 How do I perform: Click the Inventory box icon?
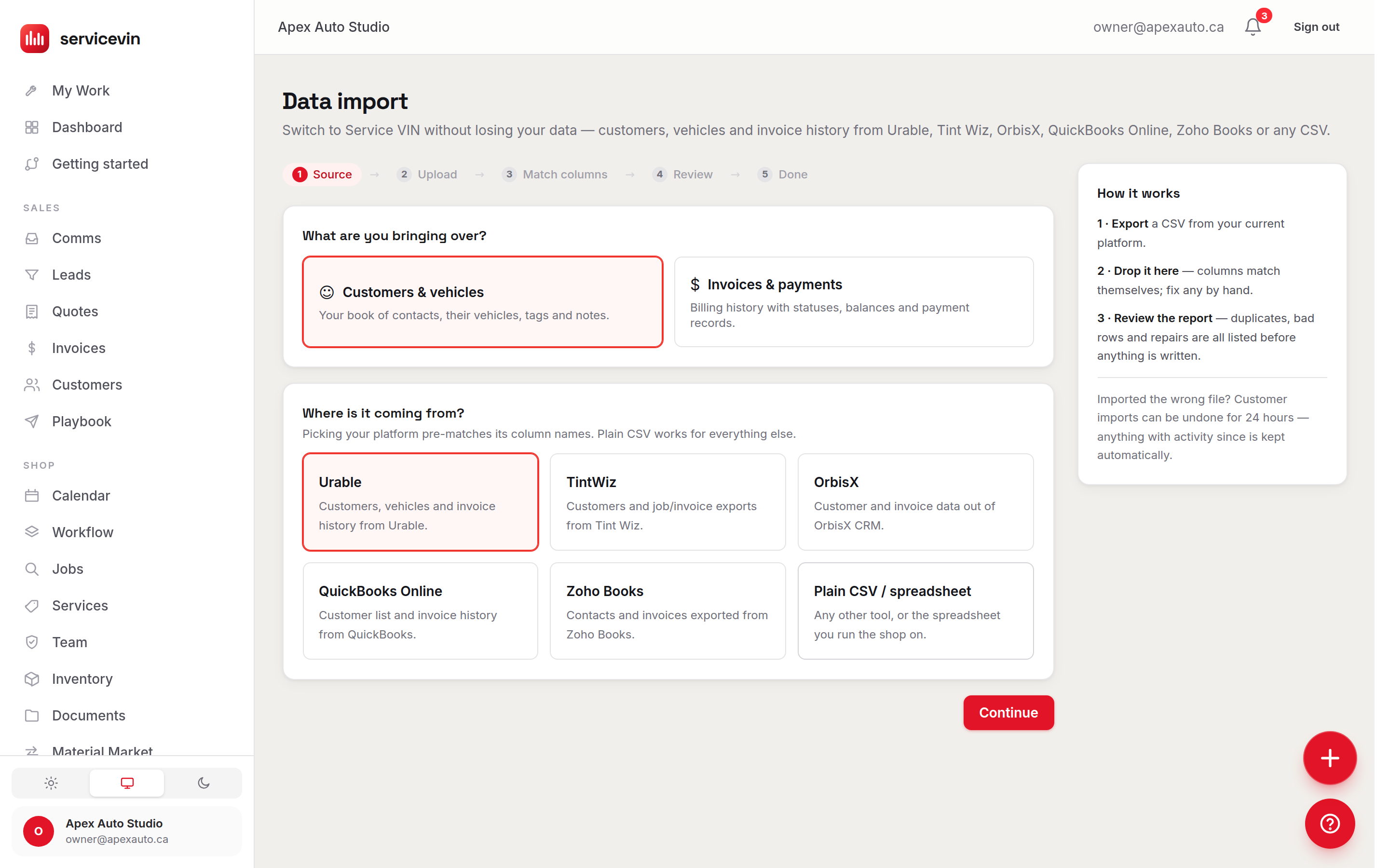(31, 679)
